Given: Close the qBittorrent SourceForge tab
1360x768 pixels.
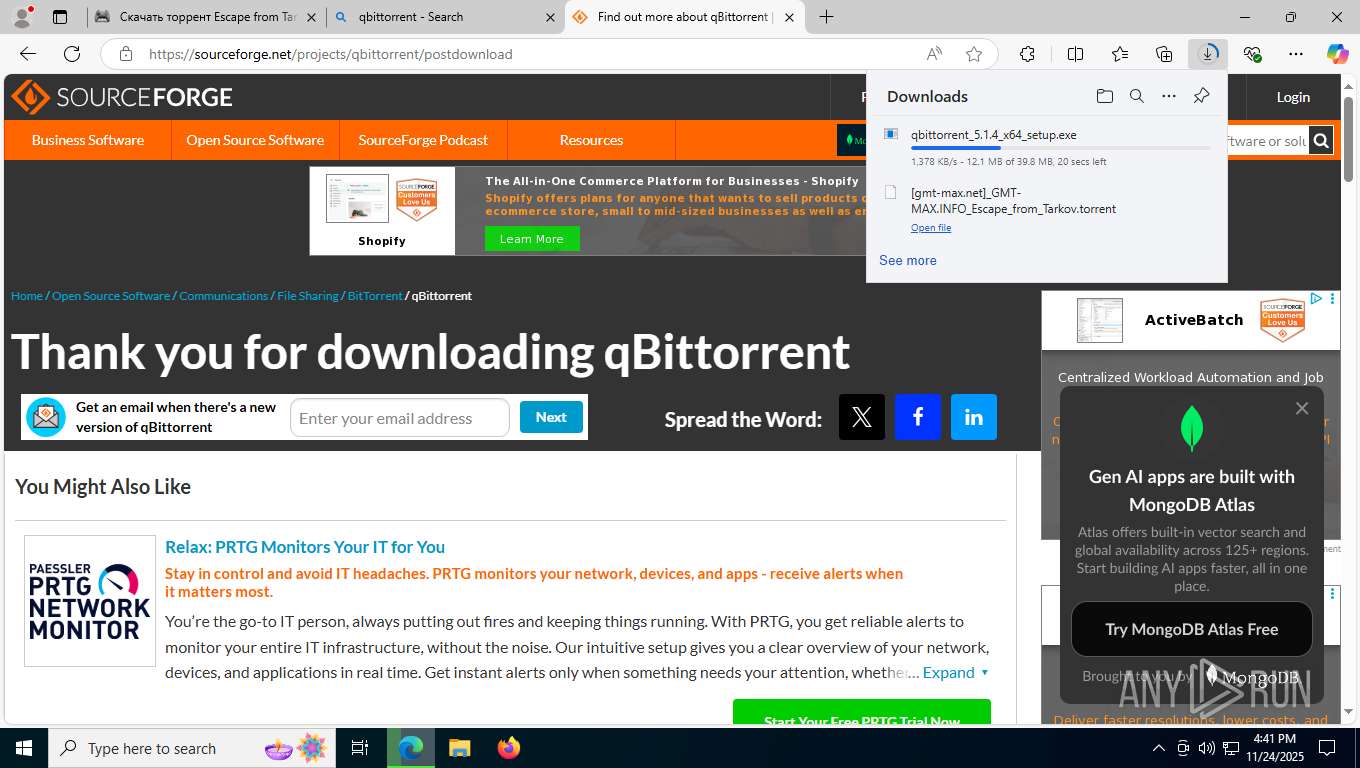Looking at the screenshot, I should tap(790, 17).
